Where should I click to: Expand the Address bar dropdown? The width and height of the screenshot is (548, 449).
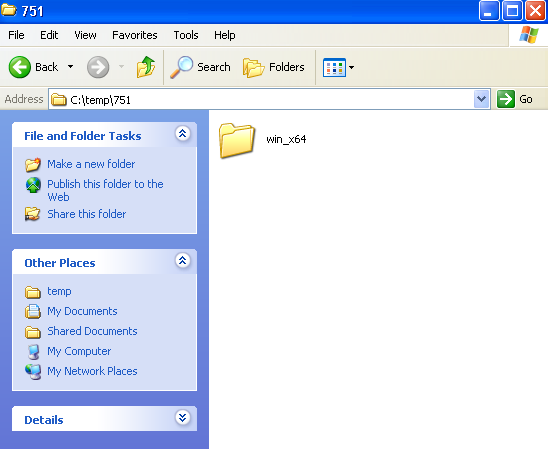click(x=482, y=99)
